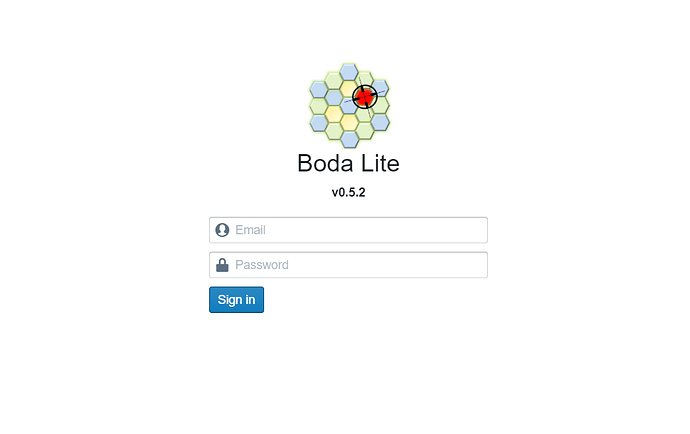Click the padlock icon in Password field

(222, 265)
